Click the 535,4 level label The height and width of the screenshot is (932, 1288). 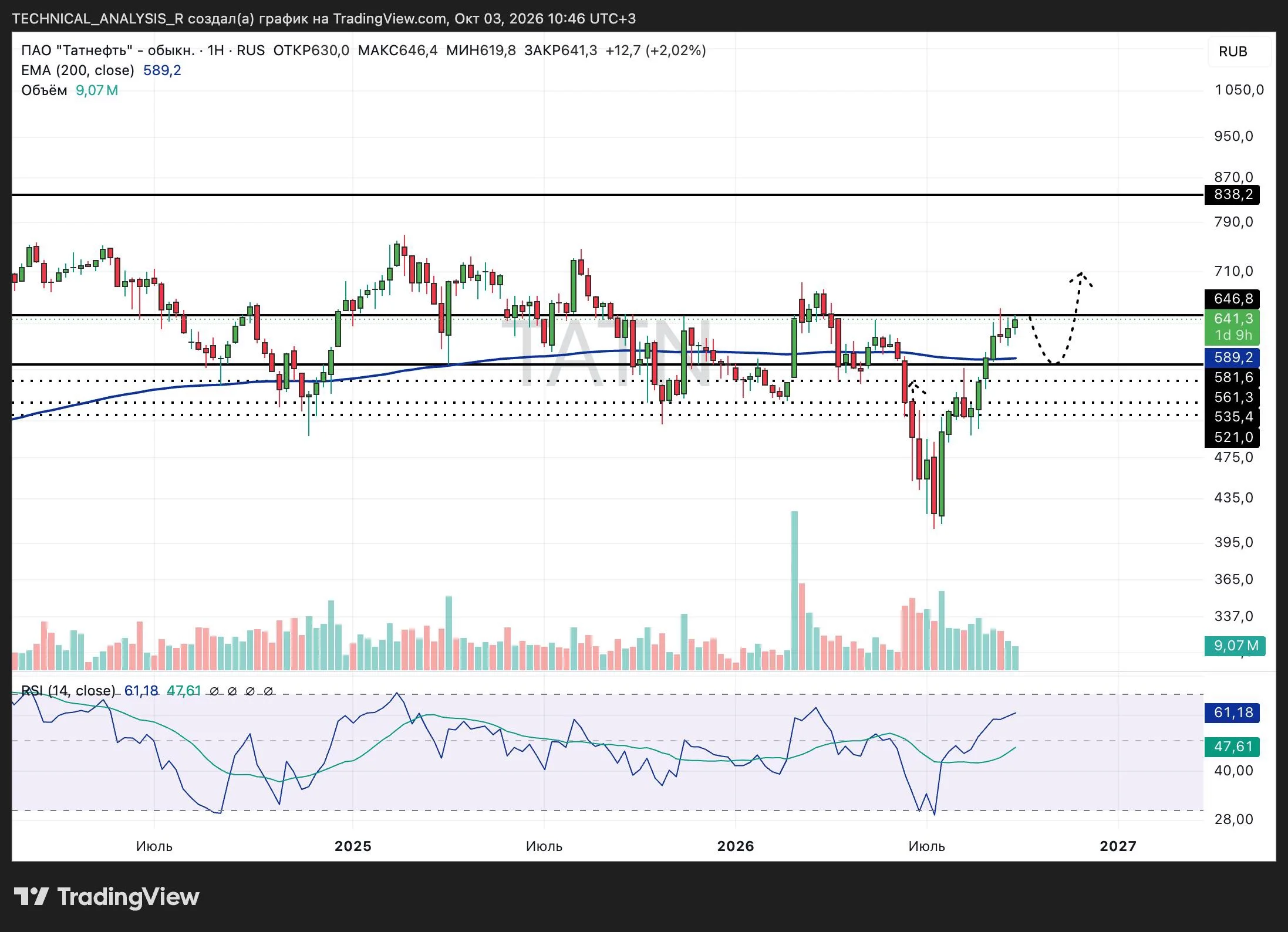1233,417
